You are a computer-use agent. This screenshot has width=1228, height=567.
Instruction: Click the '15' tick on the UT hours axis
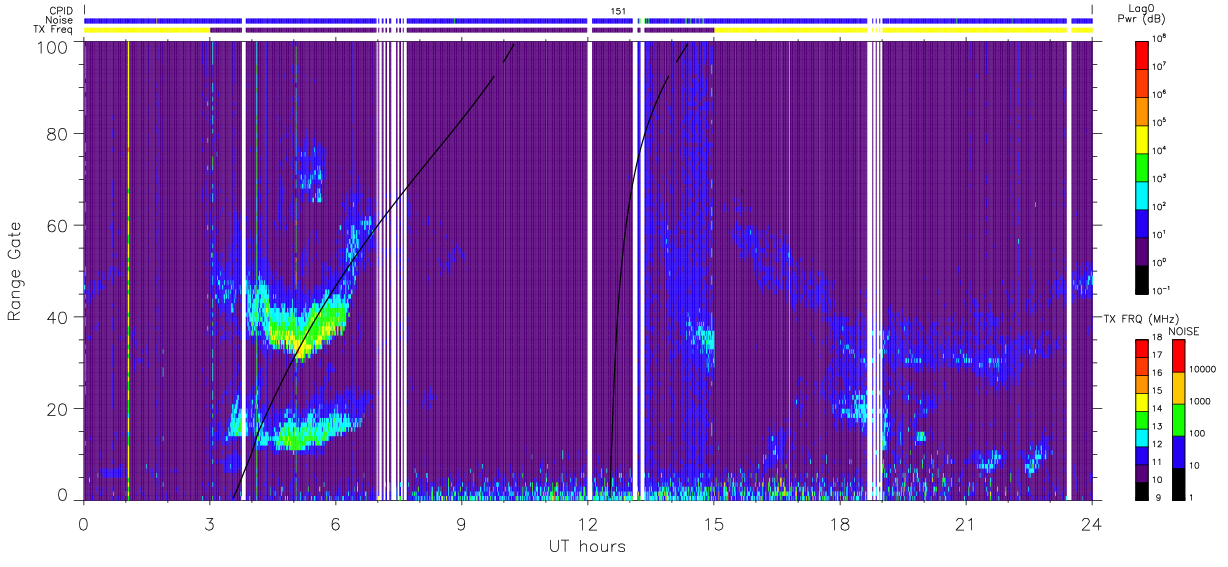714,523
